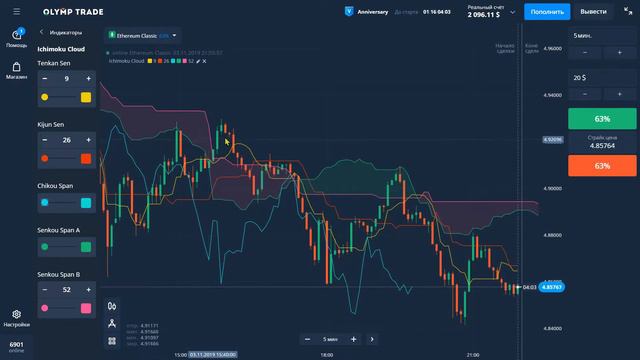Open the Settings gear
This screenshot has width=640, height=360.
tap(16, 318)
